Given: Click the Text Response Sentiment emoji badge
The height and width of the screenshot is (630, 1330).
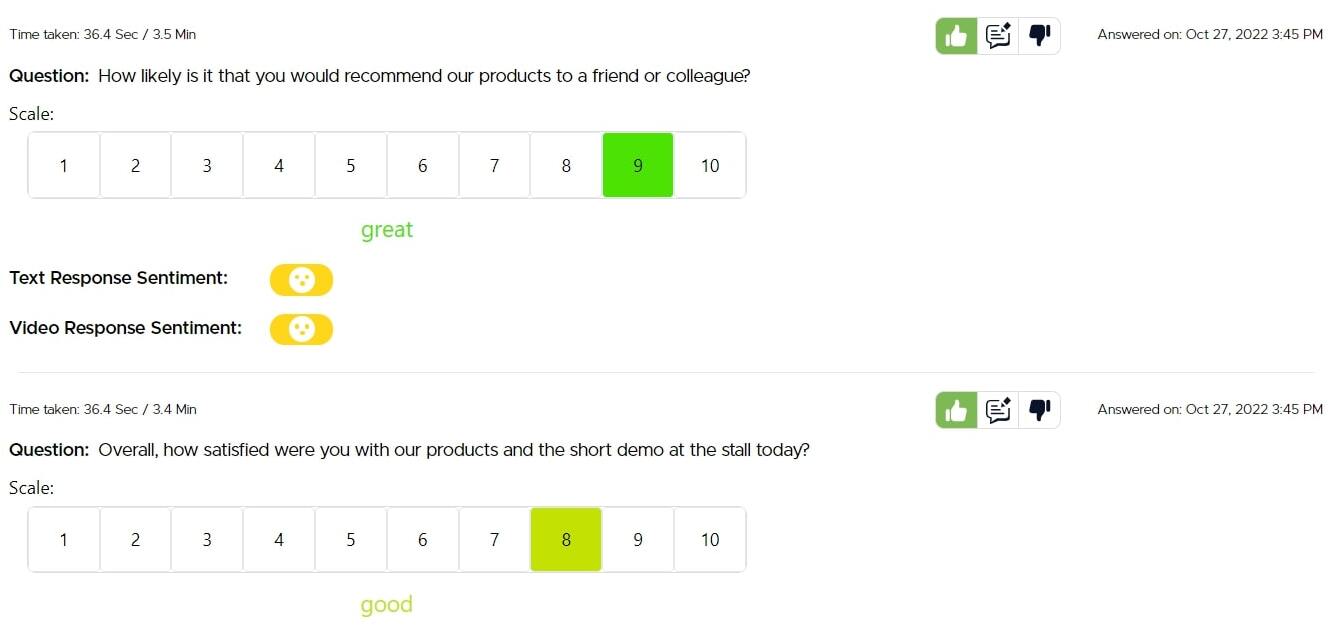Looking at the screenshot, I should pos(301,280).
